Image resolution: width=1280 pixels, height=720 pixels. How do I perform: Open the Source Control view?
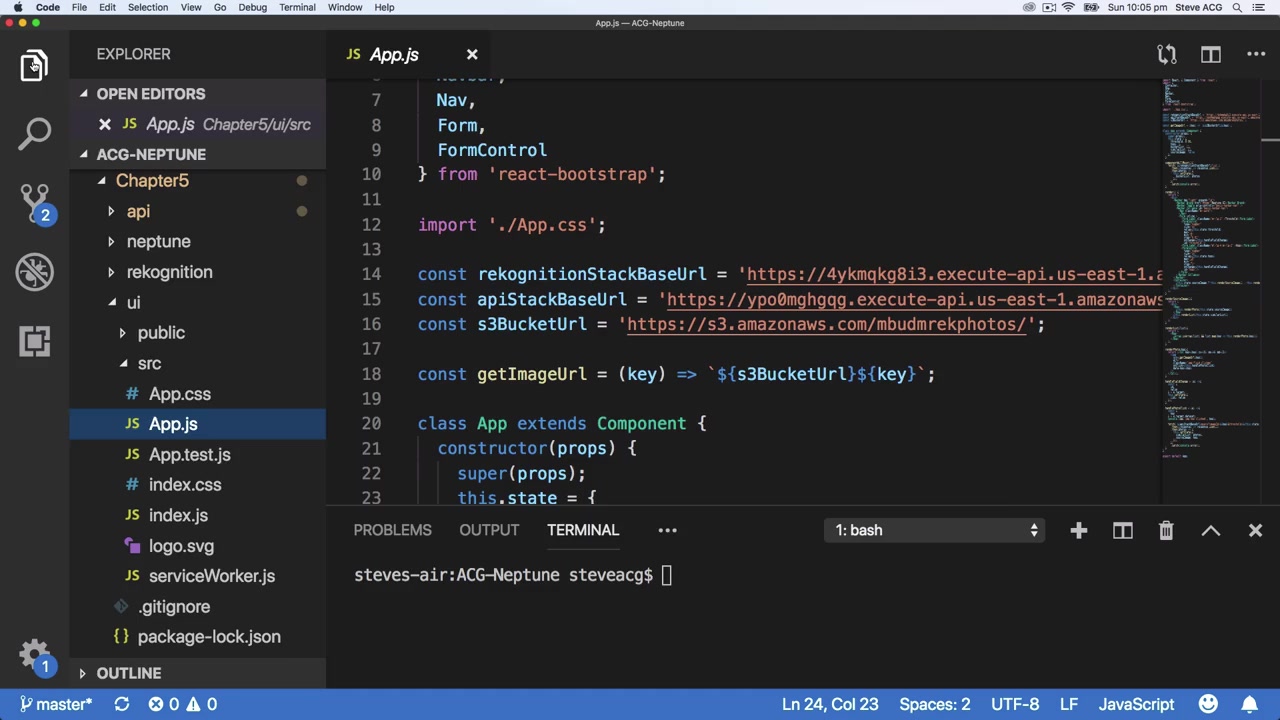tap(35, 202)
